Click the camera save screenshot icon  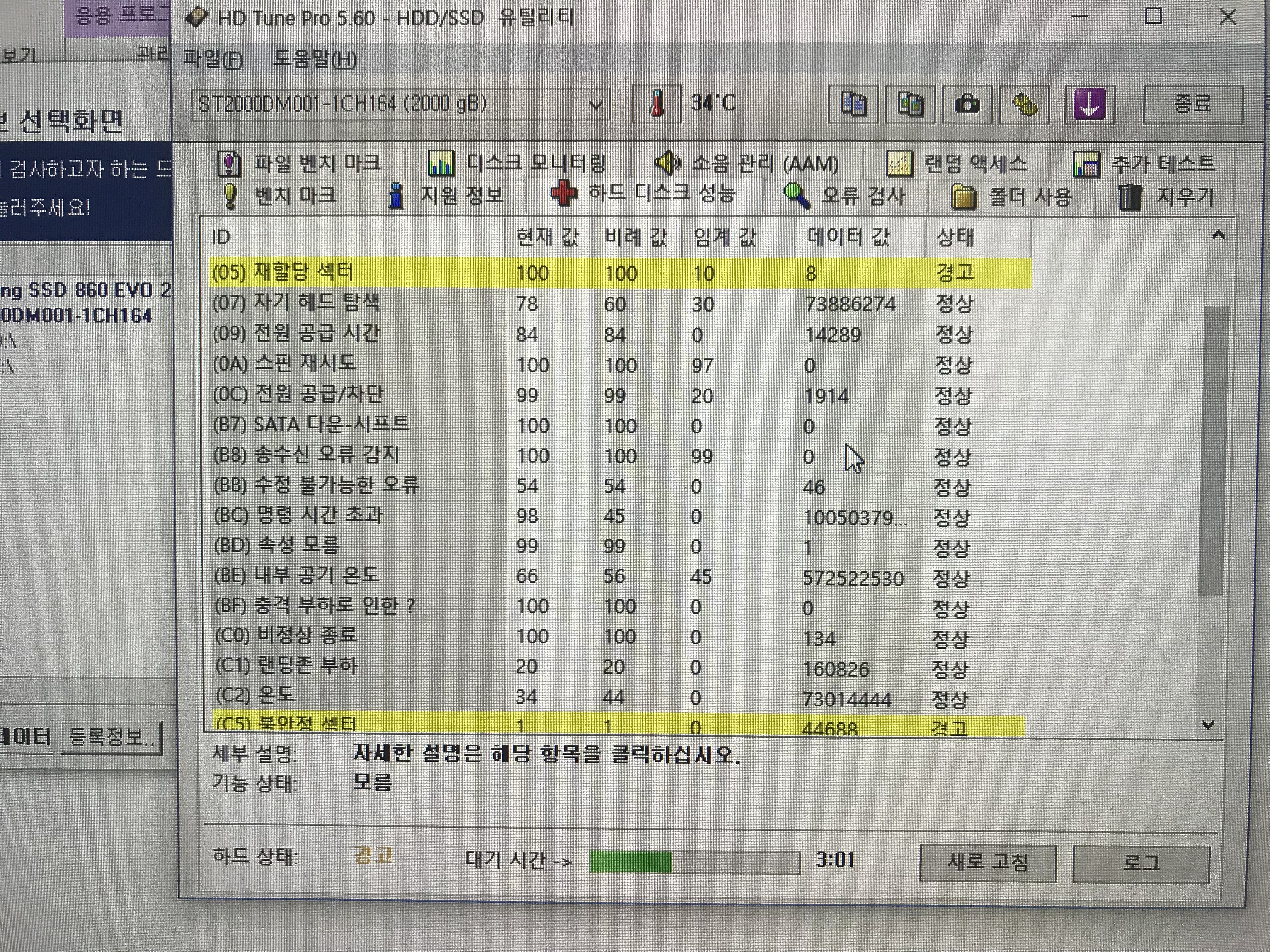pos(967,105)
